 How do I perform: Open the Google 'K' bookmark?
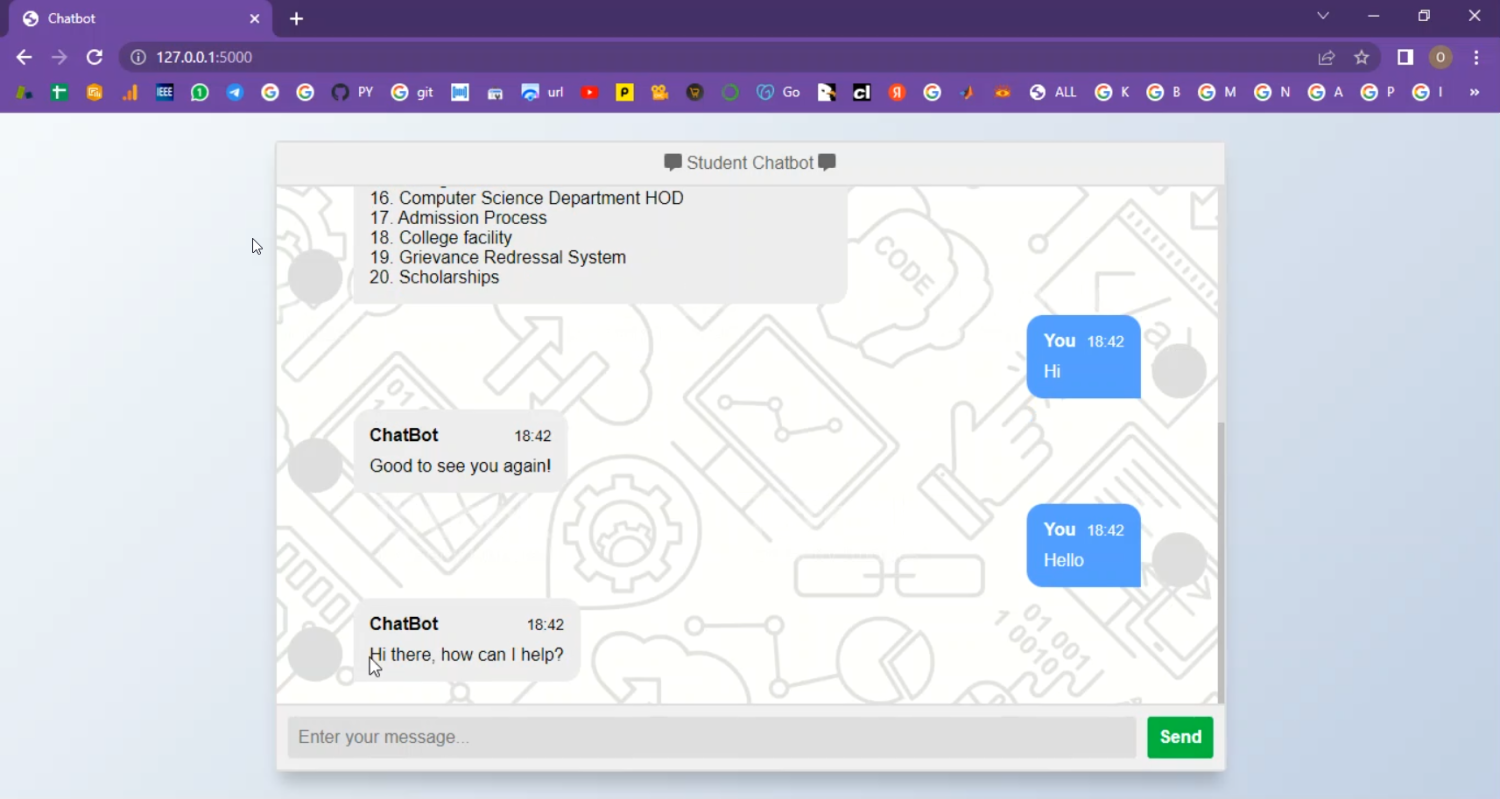pos(1112,92)
